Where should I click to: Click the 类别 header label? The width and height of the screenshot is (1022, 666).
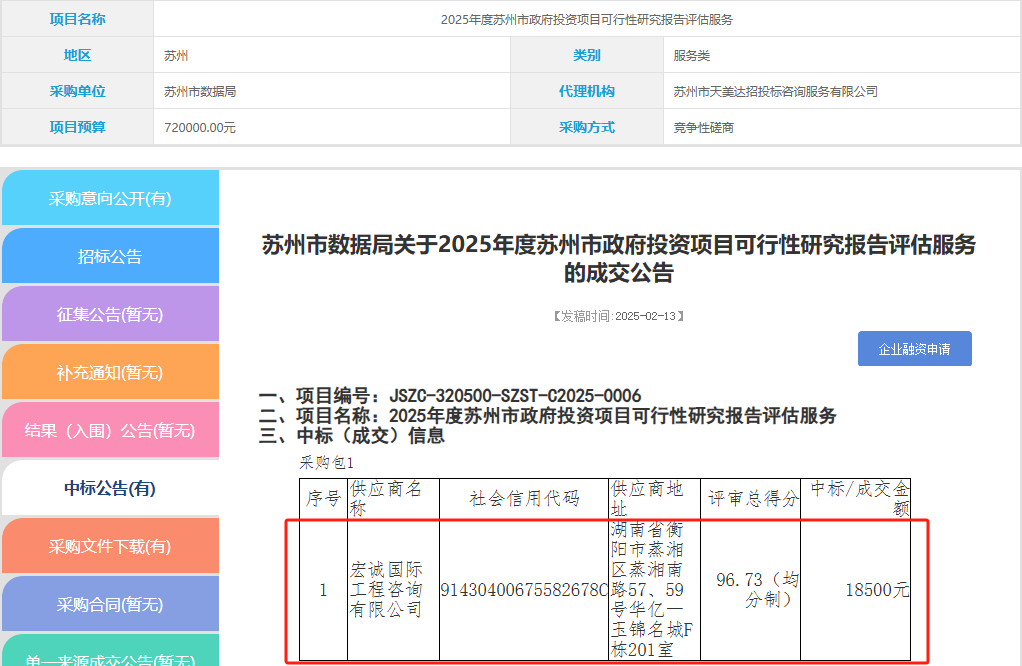[587, 55]
